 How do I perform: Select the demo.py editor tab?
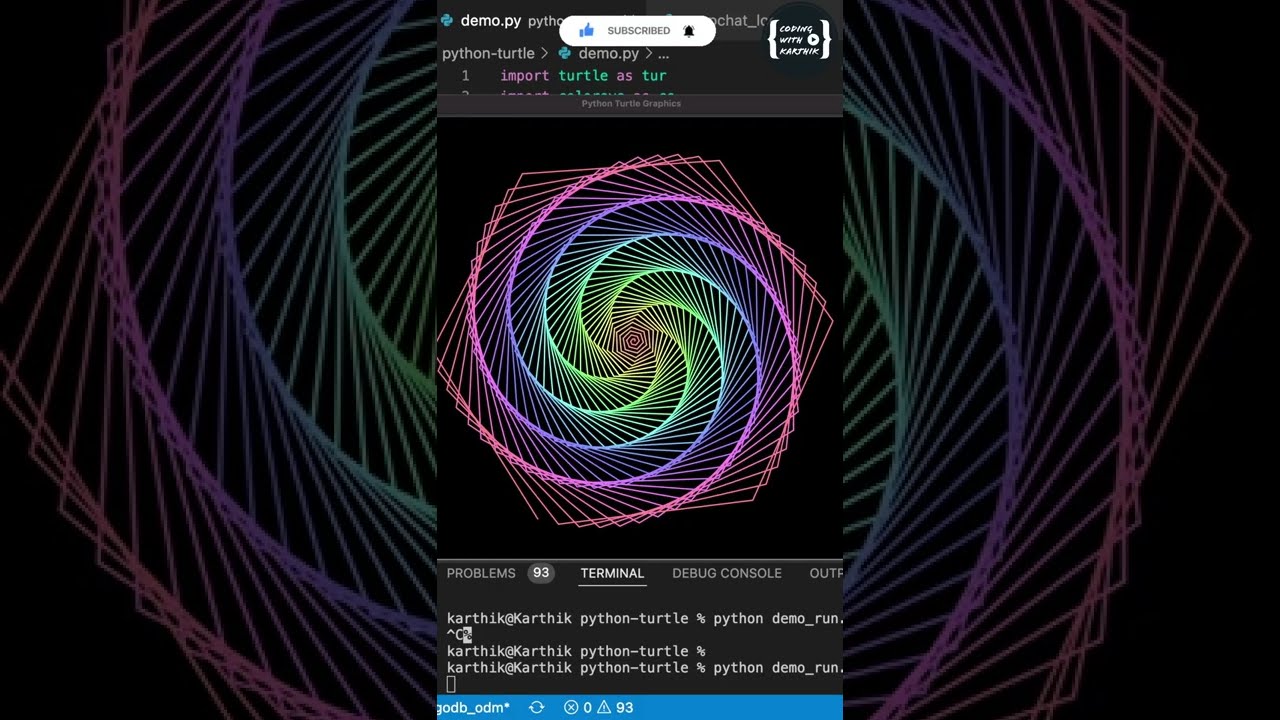pyautogui.click(x=490, y=20)
